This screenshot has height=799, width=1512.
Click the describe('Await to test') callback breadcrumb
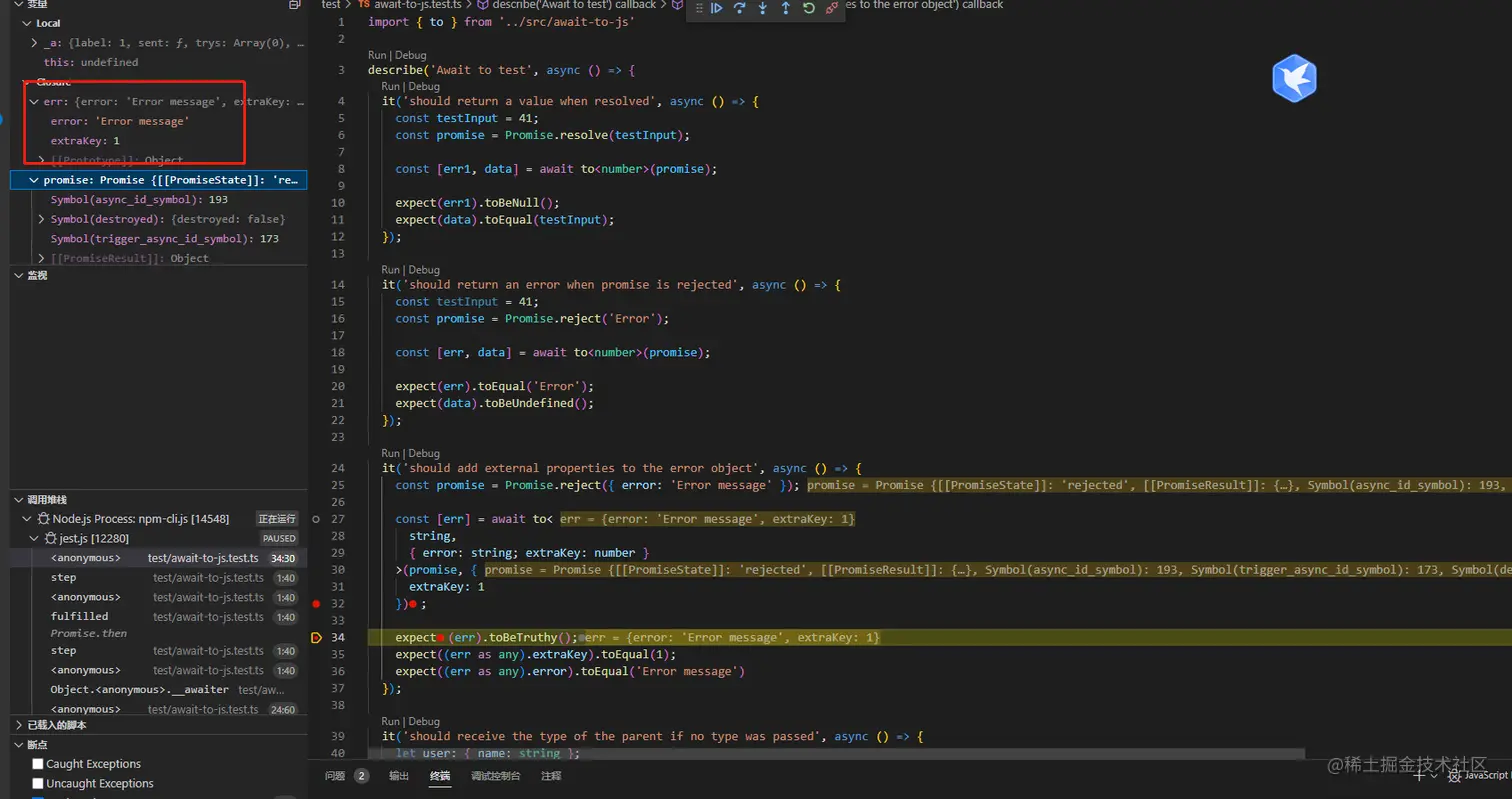574,5
